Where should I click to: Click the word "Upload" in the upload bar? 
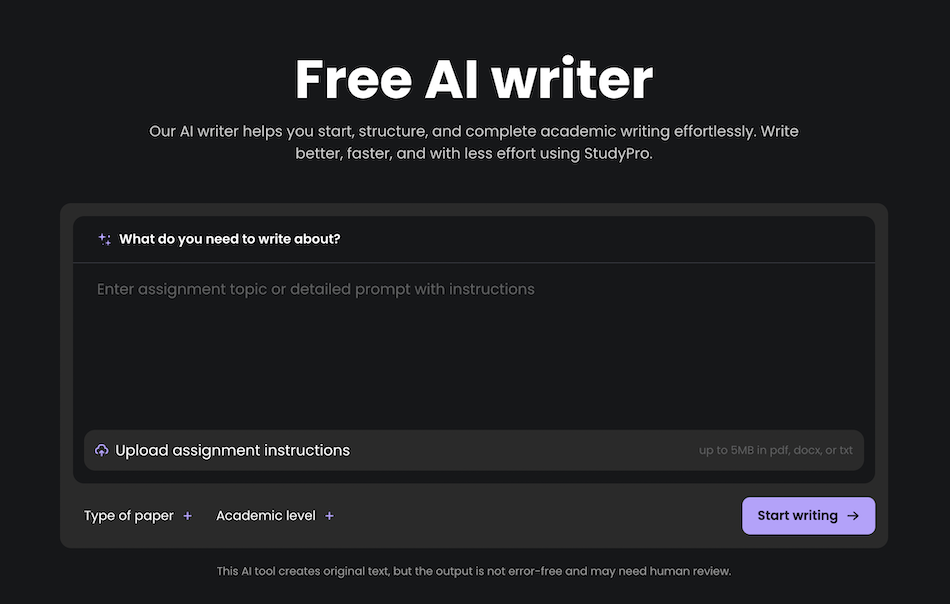click(x=141, y=450)
